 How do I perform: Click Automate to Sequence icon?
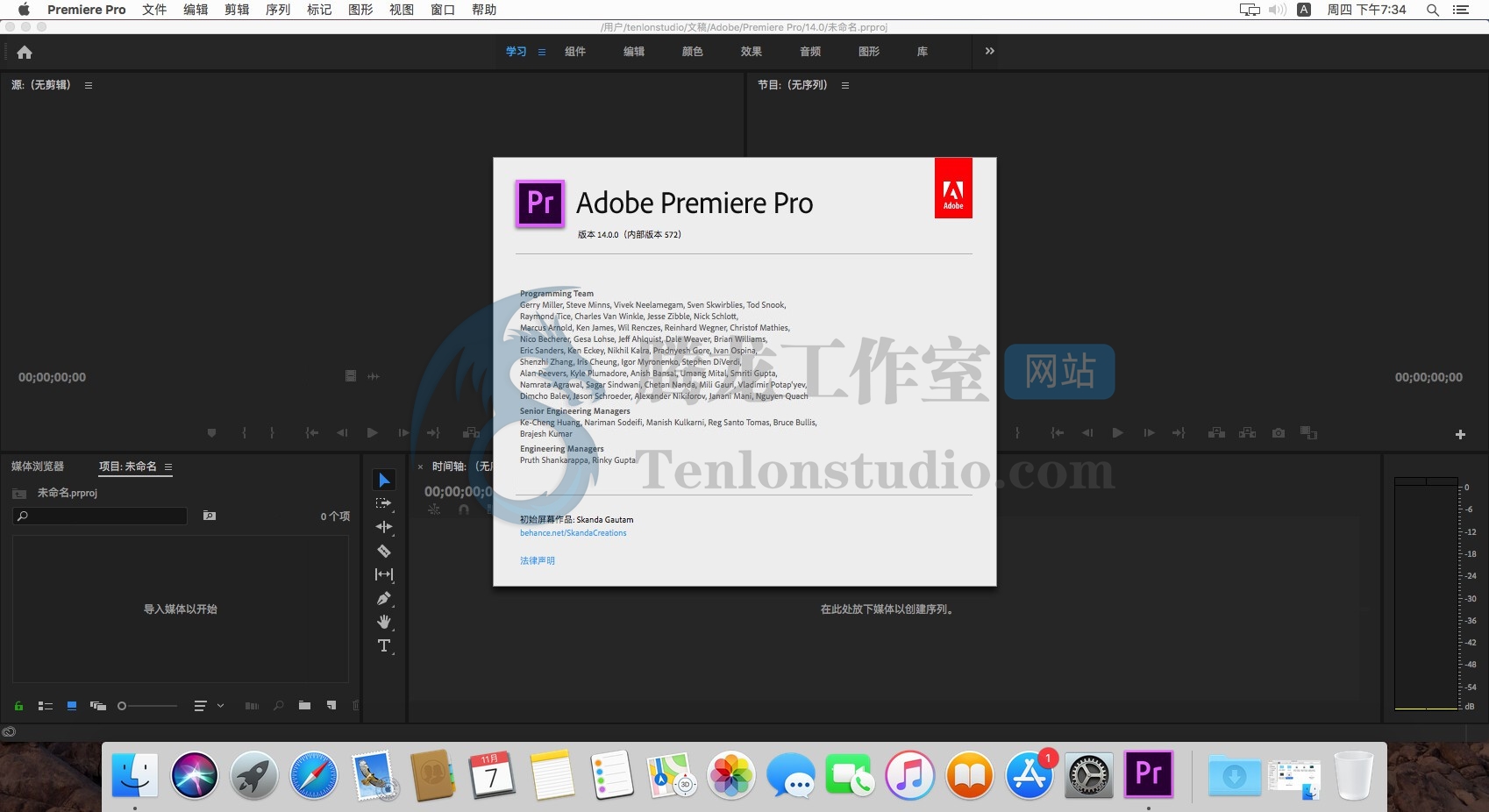tap(252, 706)
